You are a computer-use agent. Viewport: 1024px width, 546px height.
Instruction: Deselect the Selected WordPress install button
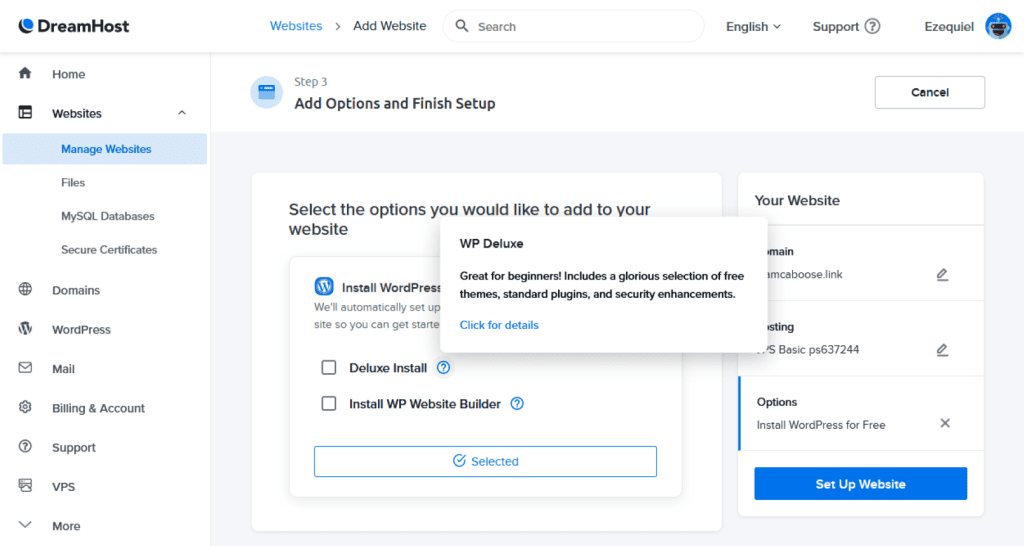[x=485, y=461]
